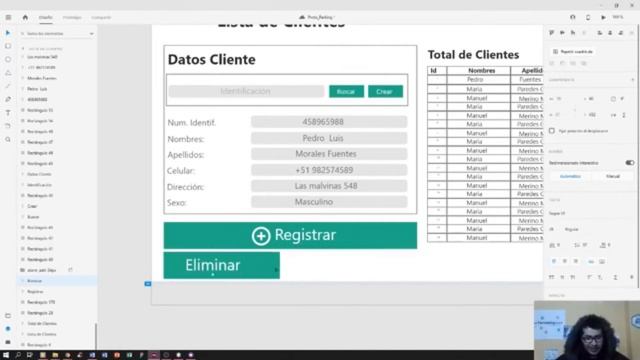
Task: Select the Morales Fuentes field on canvas
Action: click(x=329, y=154)
